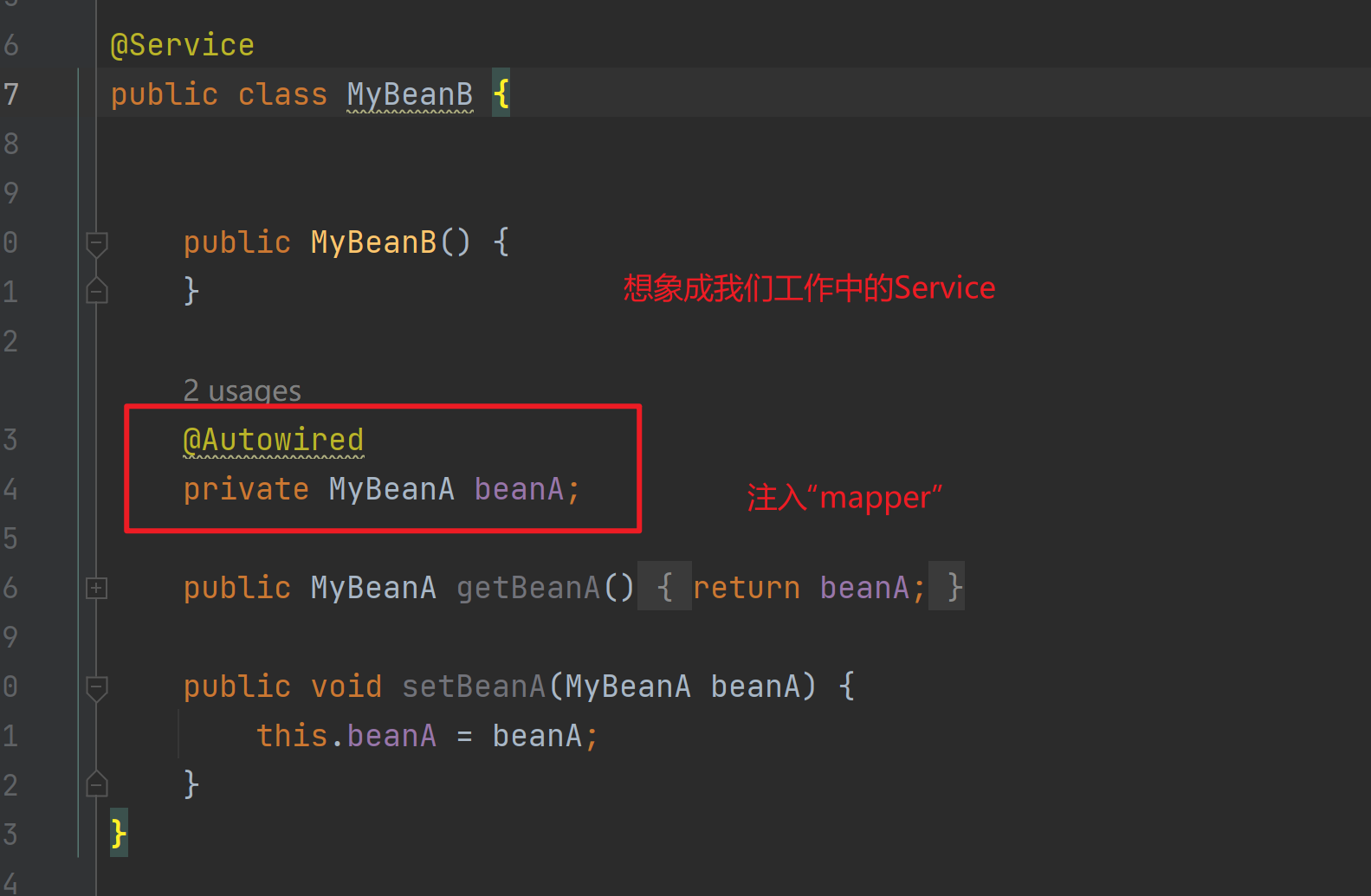Open the '2 usages' inlay hint
This screenshot has height=896, width=1371.
click(x=243, y=391)
